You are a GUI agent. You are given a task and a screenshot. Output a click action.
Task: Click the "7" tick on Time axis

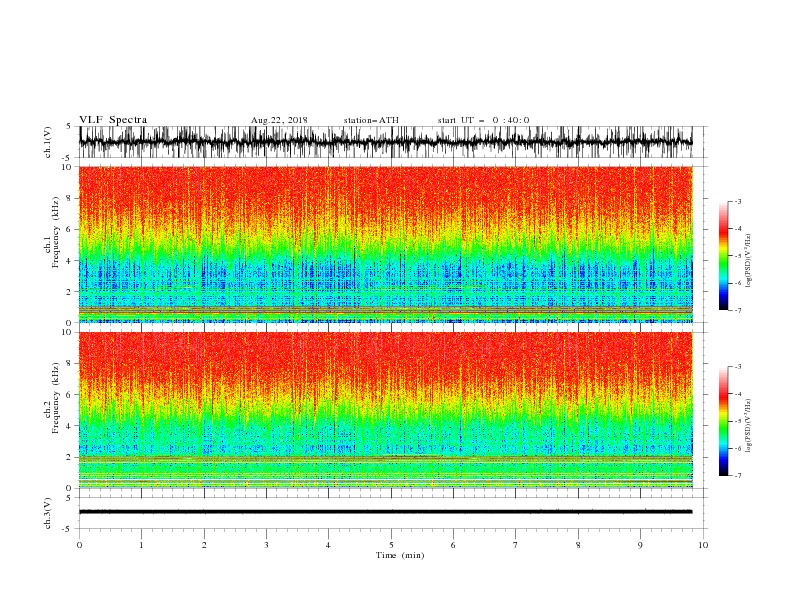(x=516, y=545)
